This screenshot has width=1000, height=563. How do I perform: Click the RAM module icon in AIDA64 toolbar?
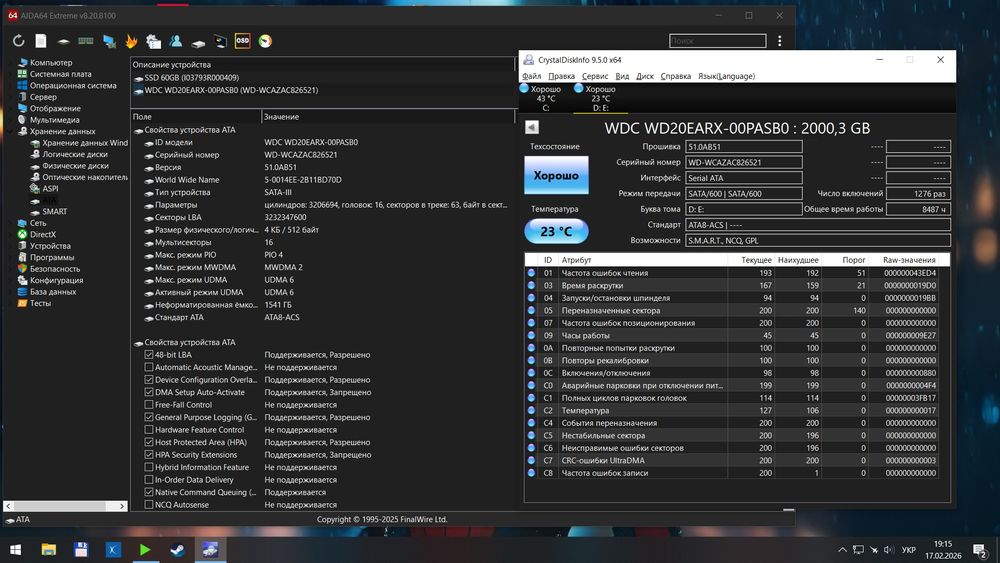point(85,41)
